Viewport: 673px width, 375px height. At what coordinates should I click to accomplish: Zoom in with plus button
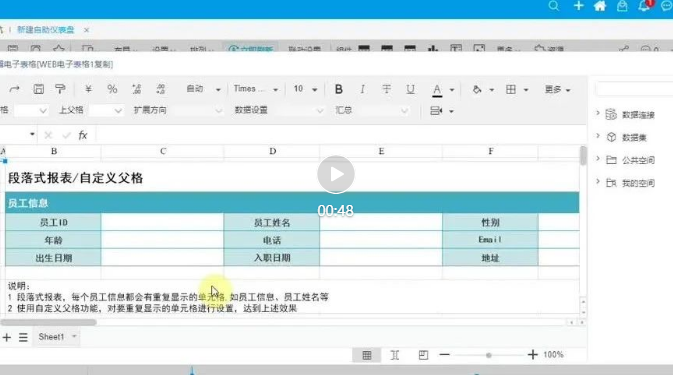(533, 355)
